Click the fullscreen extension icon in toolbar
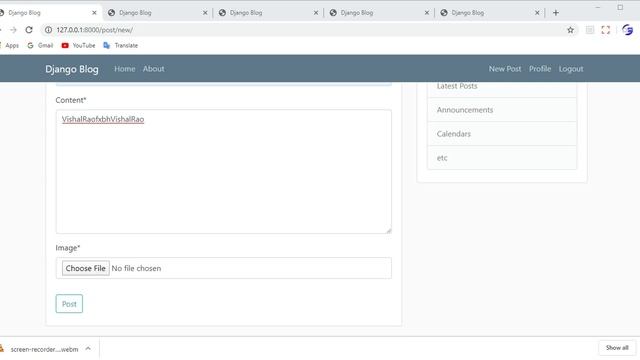640x360 pixels. click(606, 30)
